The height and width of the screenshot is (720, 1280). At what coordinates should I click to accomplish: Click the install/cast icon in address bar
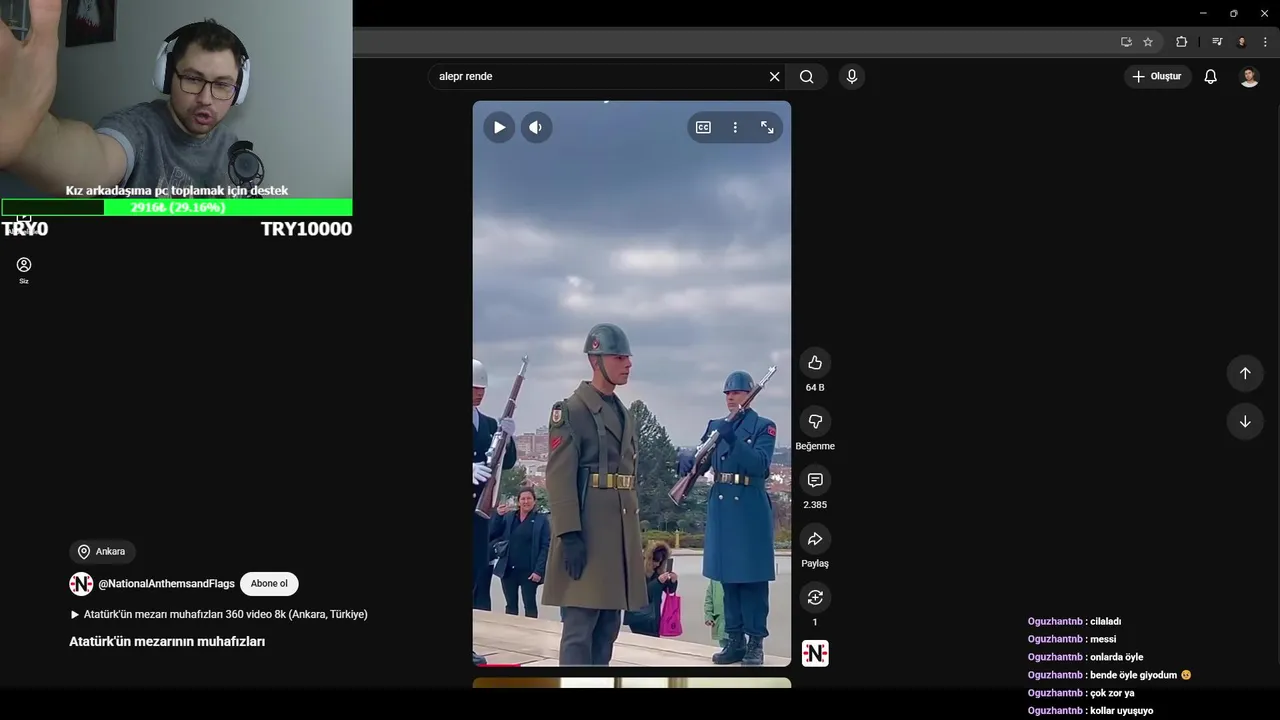1126,42
